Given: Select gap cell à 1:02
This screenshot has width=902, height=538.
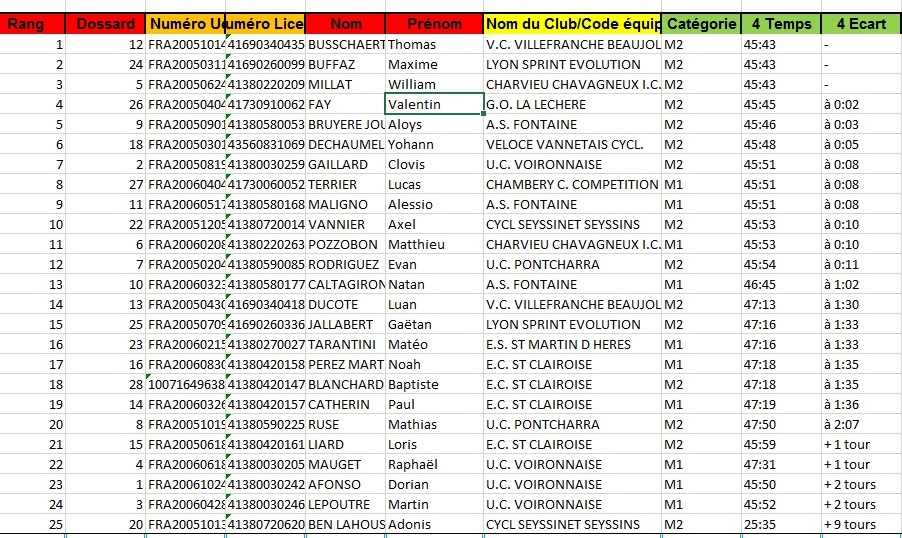Looking at the screenshot, I should click(861, 284).
